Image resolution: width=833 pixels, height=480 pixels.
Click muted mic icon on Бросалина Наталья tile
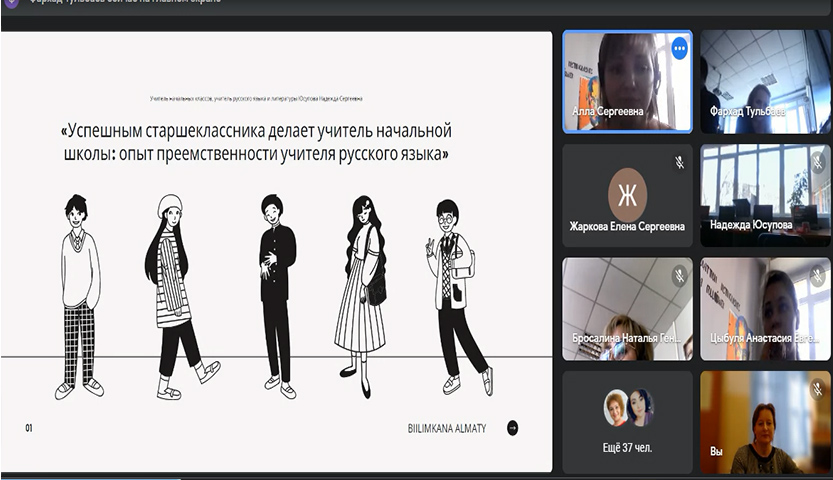[680, 274]
